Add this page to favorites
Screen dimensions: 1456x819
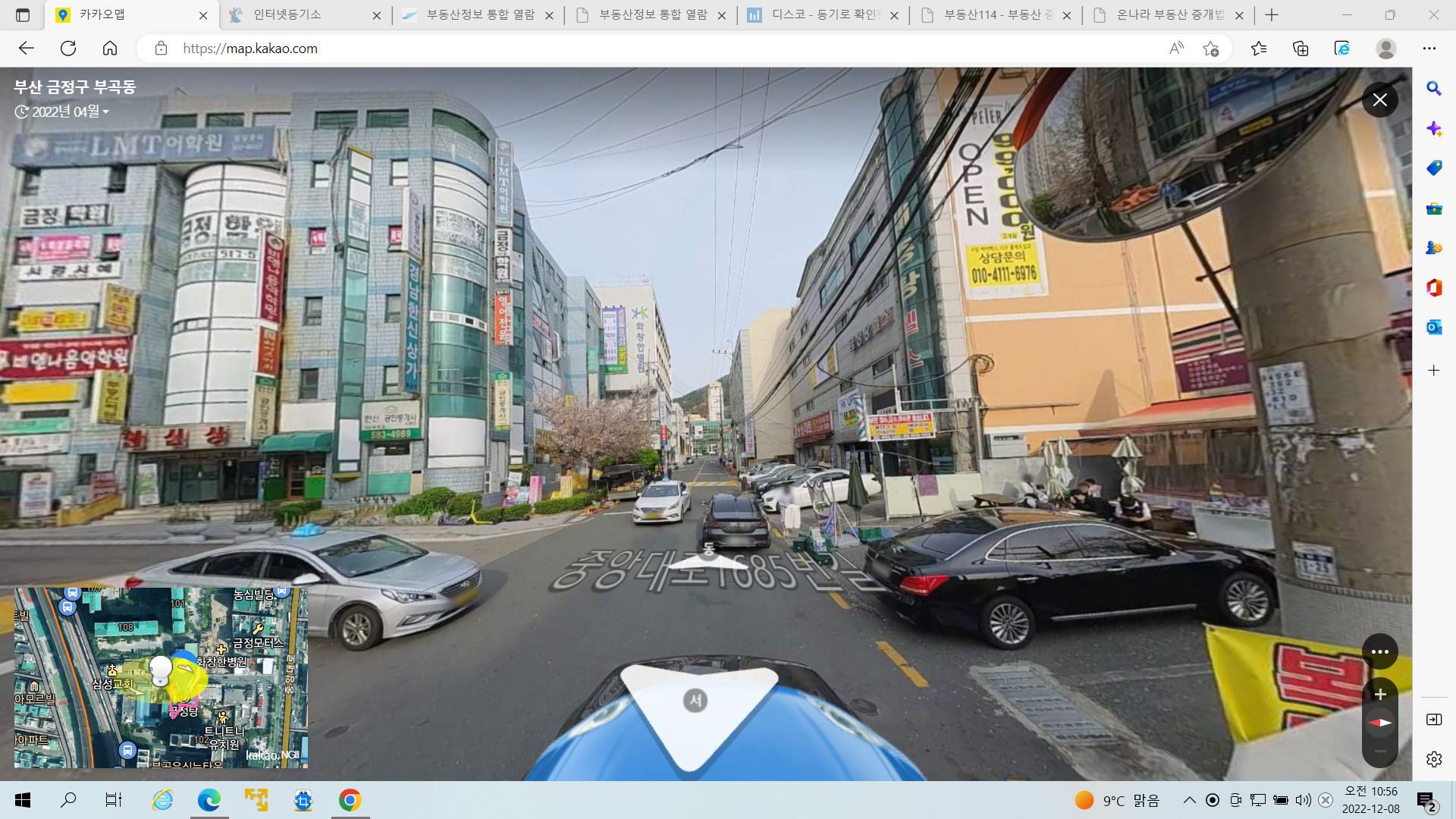(1211, 49)
